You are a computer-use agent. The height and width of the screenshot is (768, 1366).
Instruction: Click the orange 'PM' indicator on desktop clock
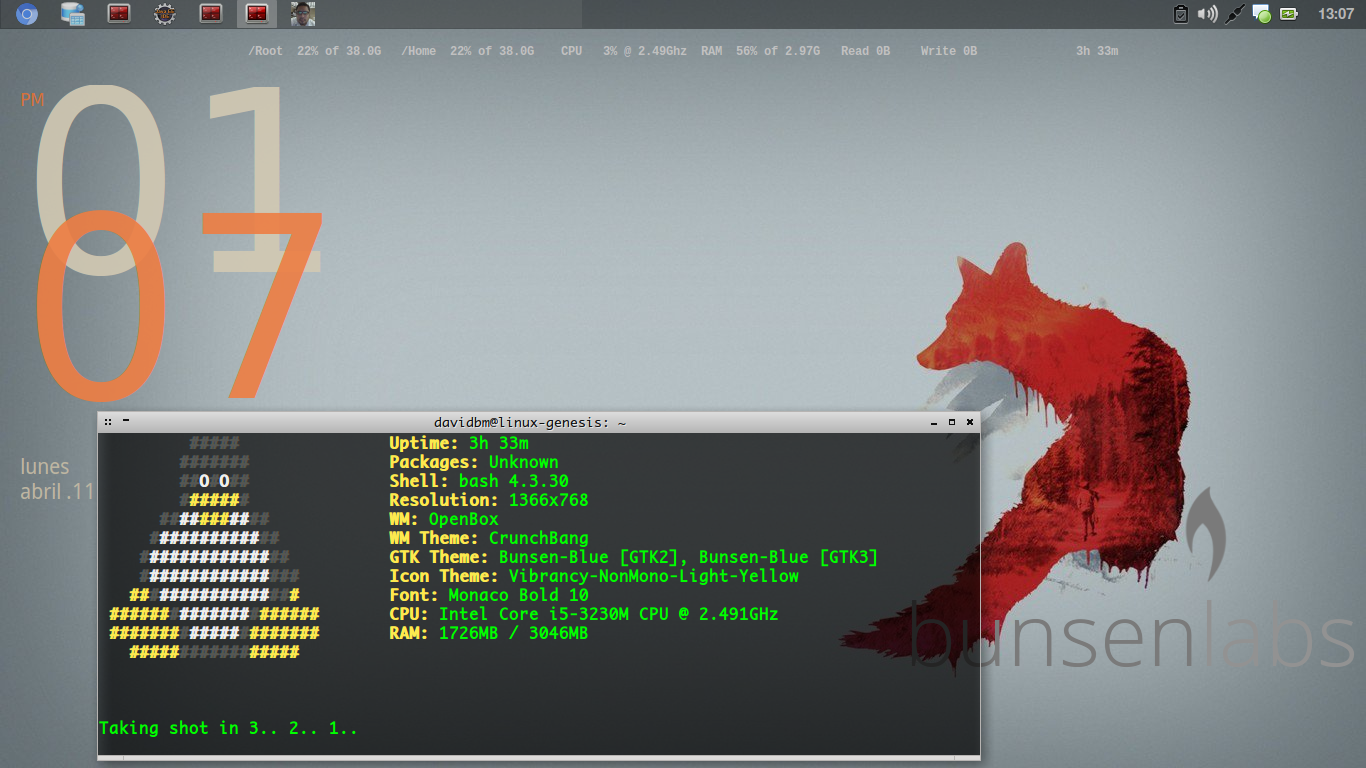(32, 100)
